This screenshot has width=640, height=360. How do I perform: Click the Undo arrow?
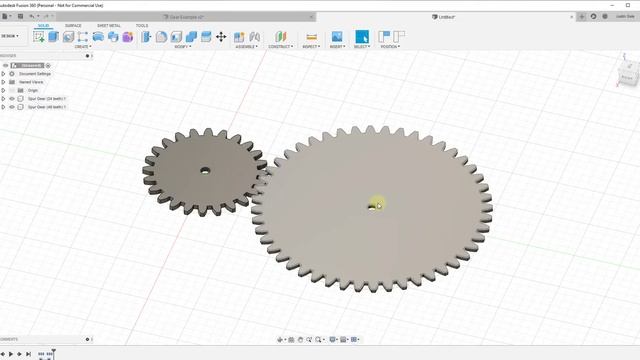[32, 16]
